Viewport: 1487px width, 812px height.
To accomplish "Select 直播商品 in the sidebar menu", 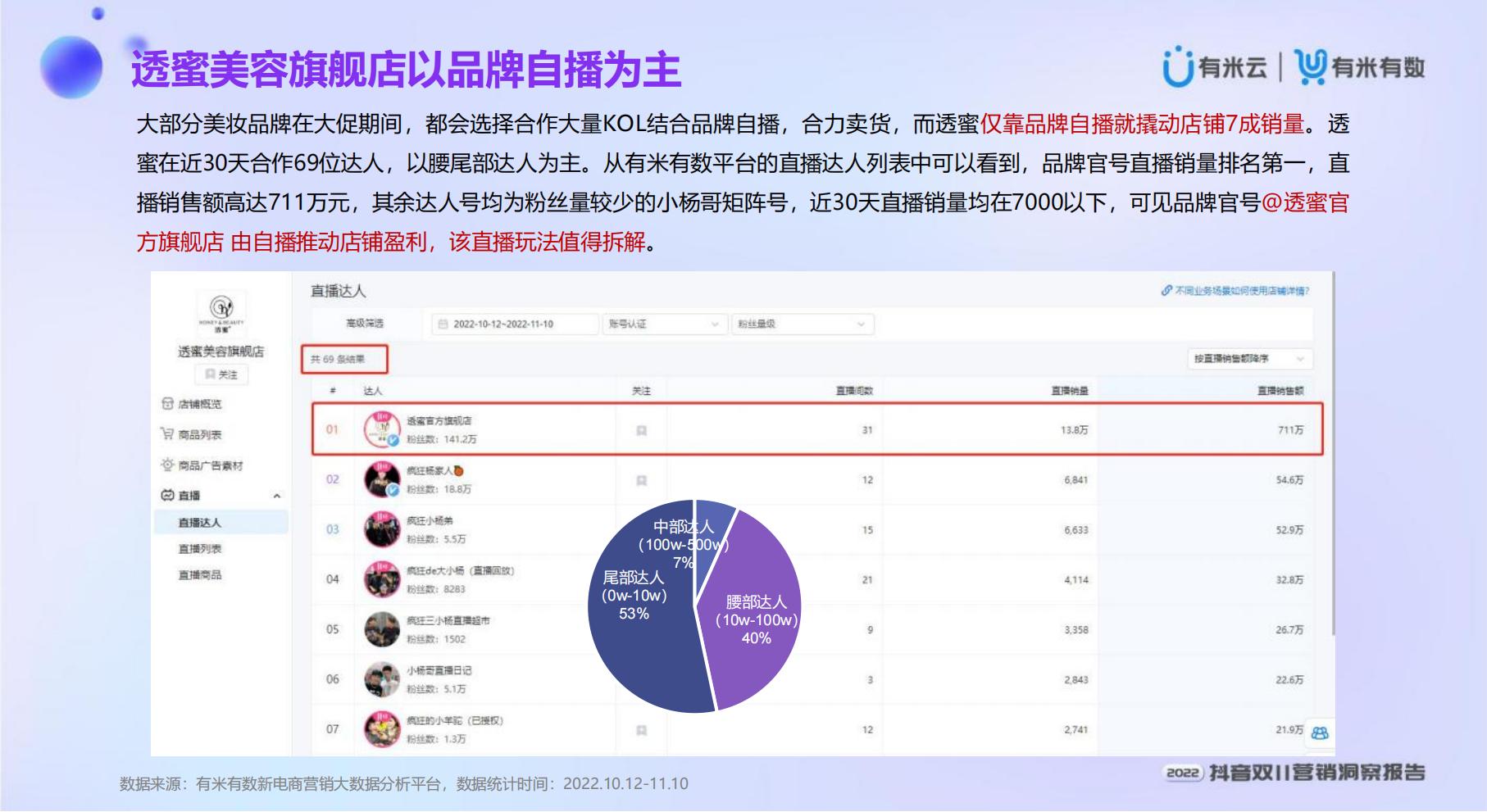I will (200, 575).
